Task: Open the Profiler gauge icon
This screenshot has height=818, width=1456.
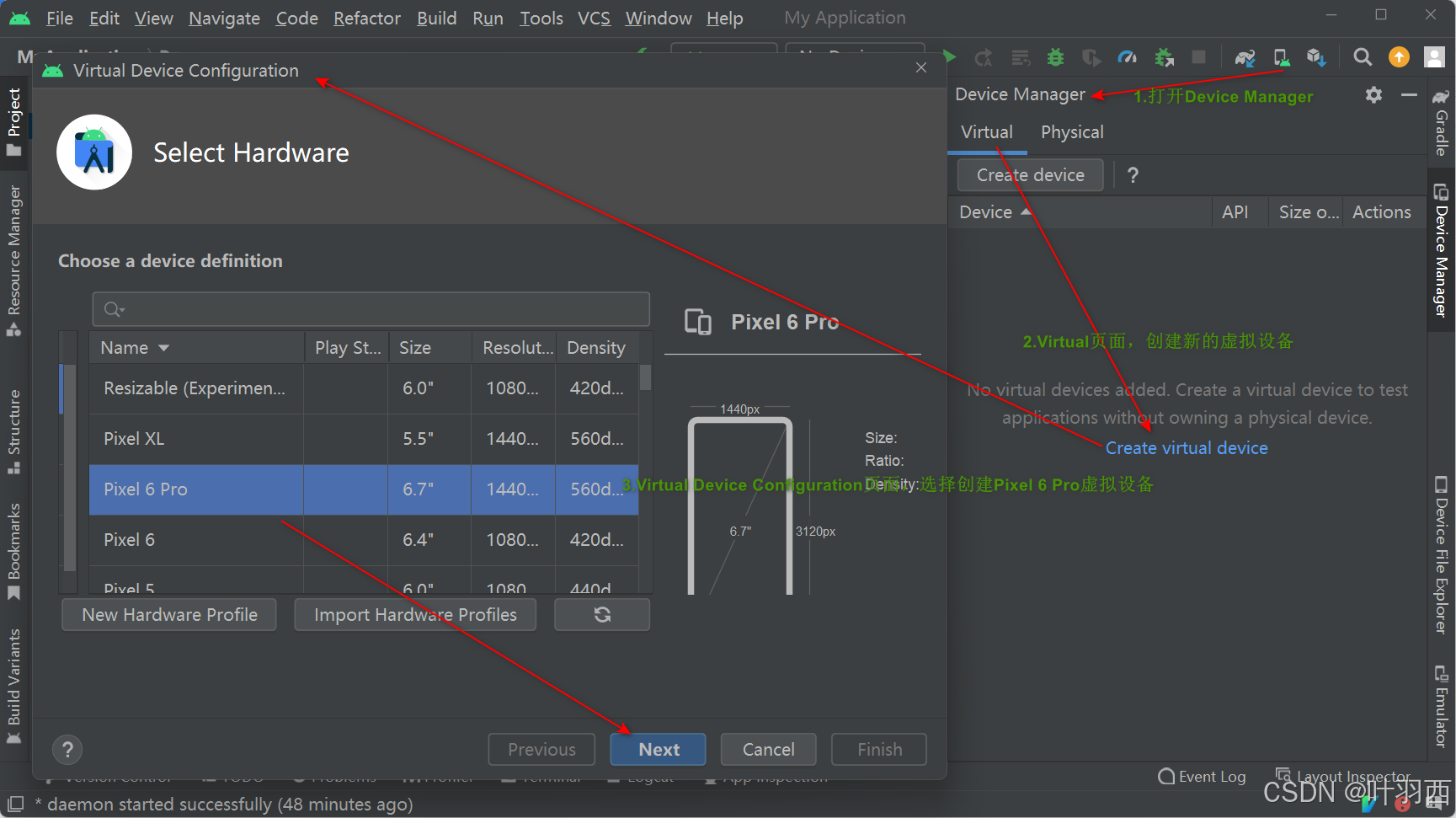Action: tap(1127, 57)
